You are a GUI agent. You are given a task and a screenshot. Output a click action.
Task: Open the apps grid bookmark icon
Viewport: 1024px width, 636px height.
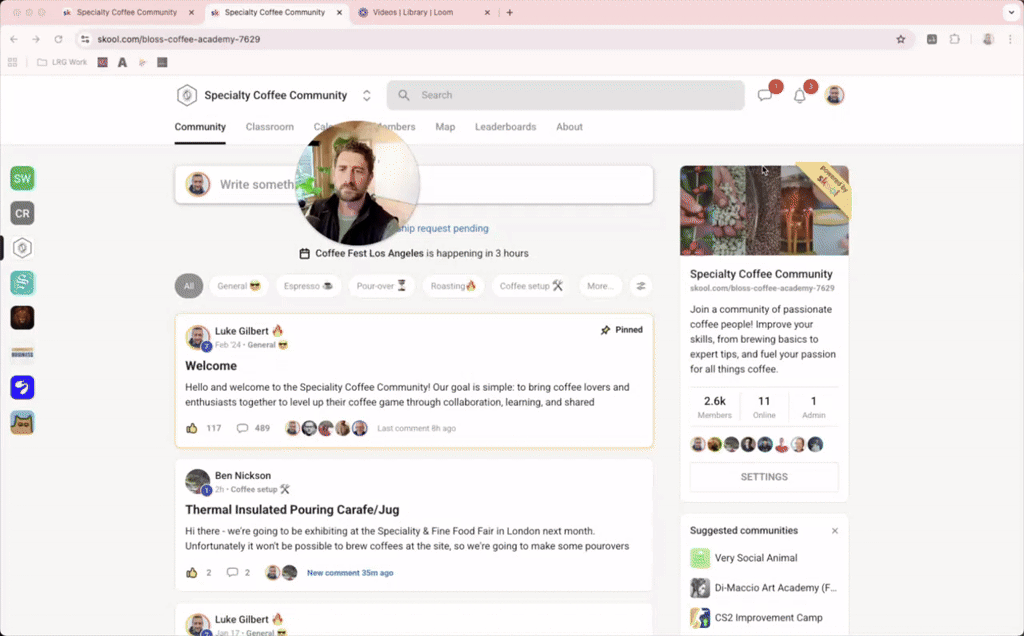12,63
